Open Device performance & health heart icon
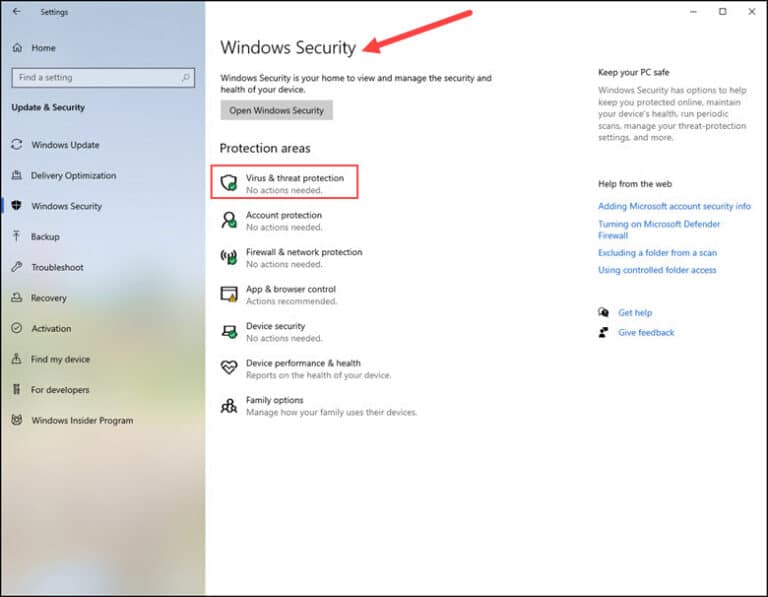 [229, 368]
